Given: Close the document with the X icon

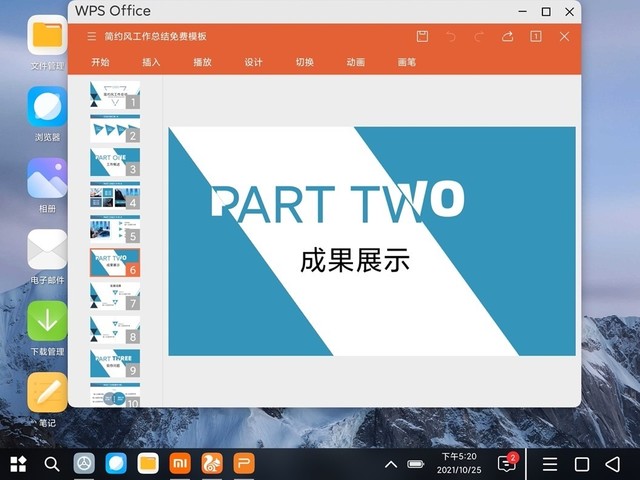Looking at the screenshot, I should tap(564, 37).
